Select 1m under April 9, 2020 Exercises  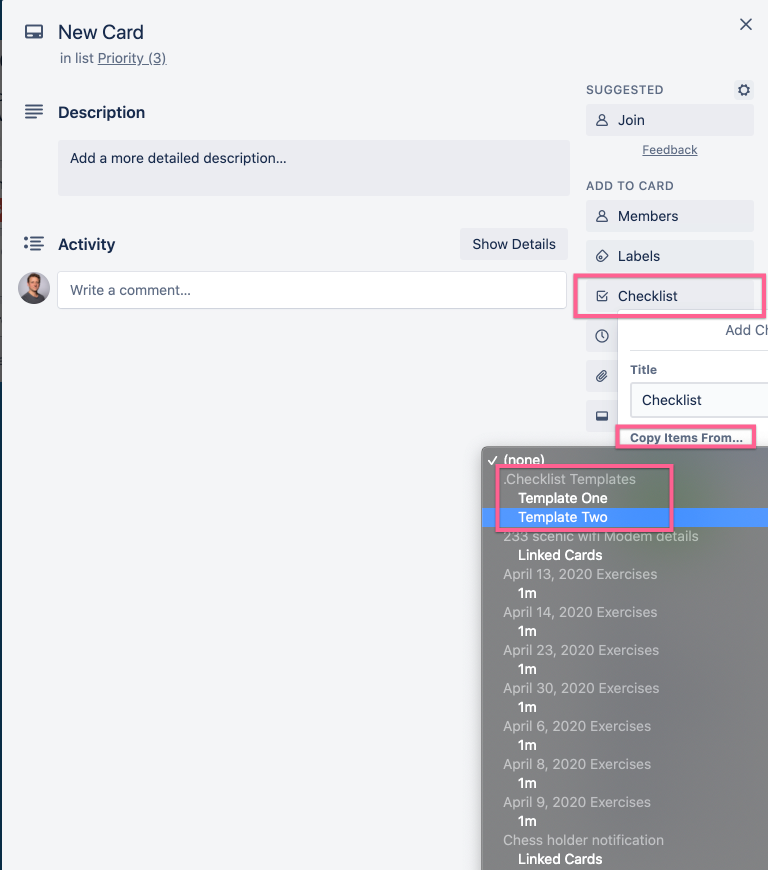point(625,821)
